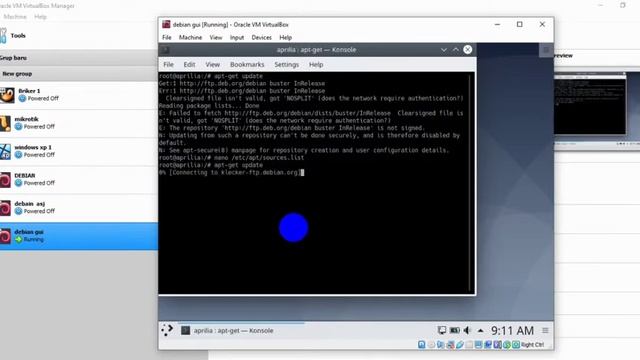Image resolution: width=640 pixels, height=360 pixels.
Task: Click the Konsole window icon in title bar
Action: (165, 50)
